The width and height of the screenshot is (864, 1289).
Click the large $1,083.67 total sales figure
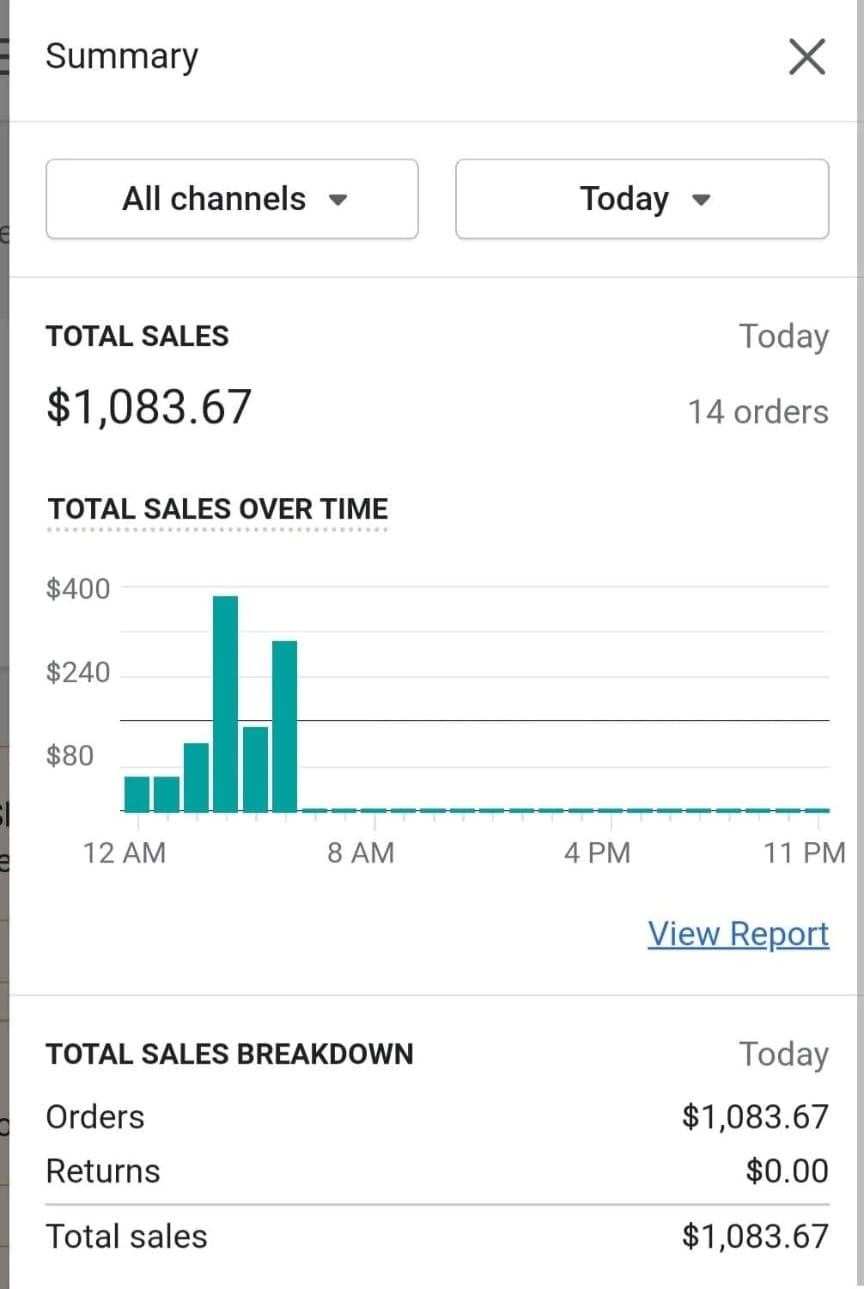click(x=149, y=407)
